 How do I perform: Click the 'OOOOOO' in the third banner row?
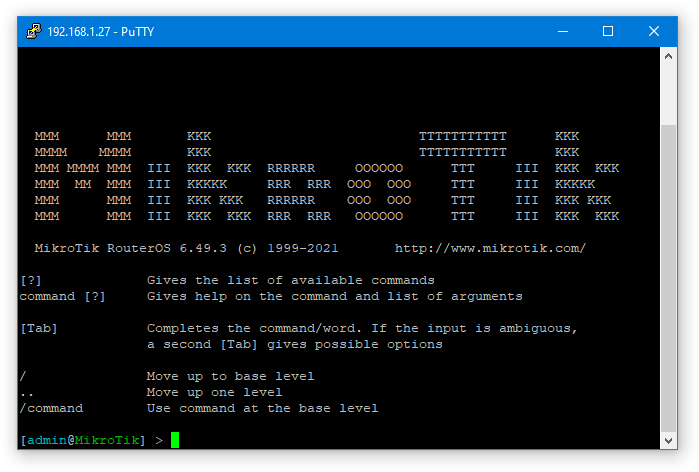(379, 168)
